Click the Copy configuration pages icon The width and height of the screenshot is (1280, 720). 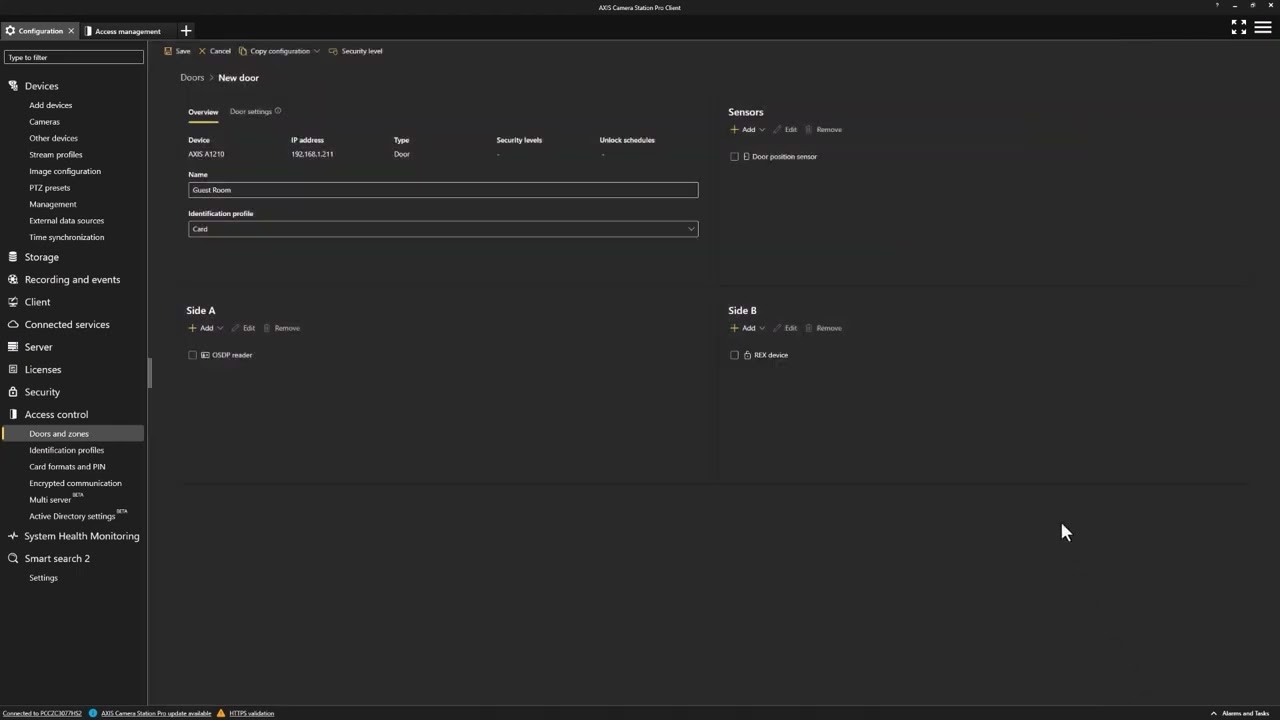click(243, 51)
